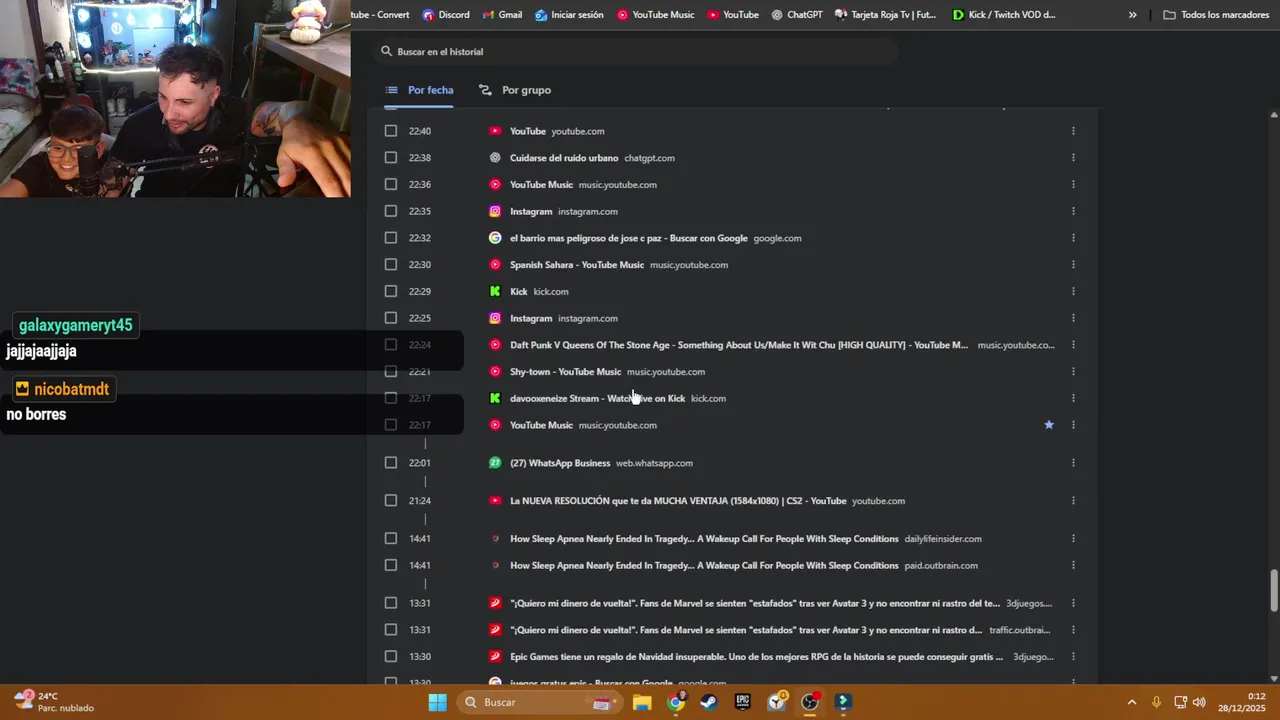Click the microphone icon in system tray
1280x720 pixels.
tap(1156, 702)
